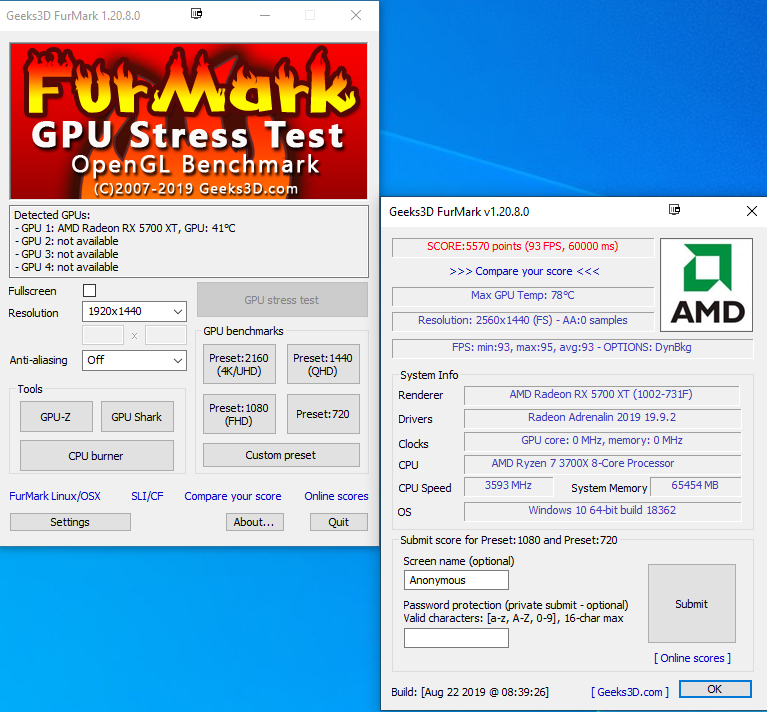Open the About... dialog
This screenshot has height=712, width=767.
click(x=254, y=522)
